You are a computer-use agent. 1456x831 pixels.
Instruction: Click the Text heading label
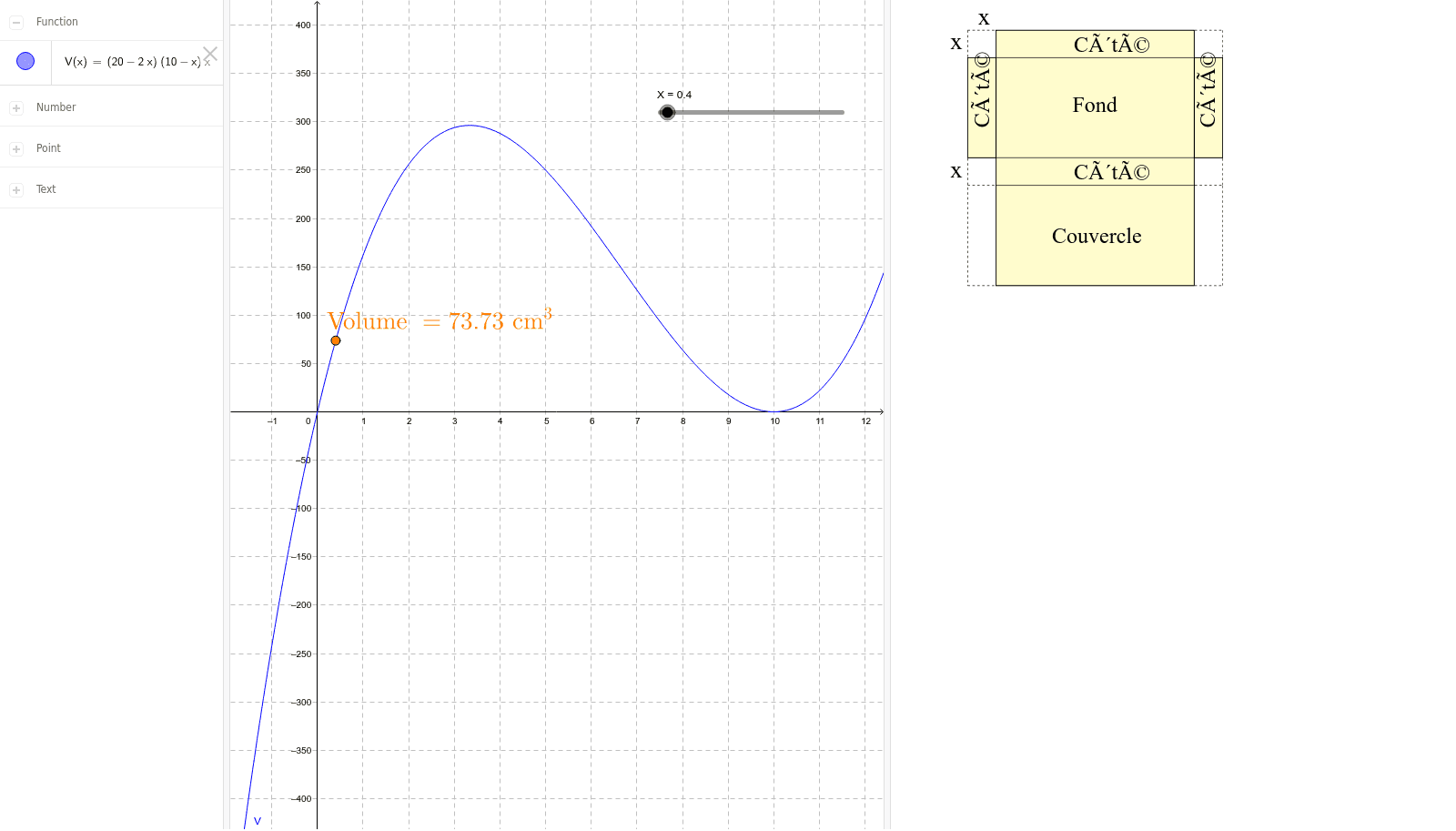[x=45, y=189]
